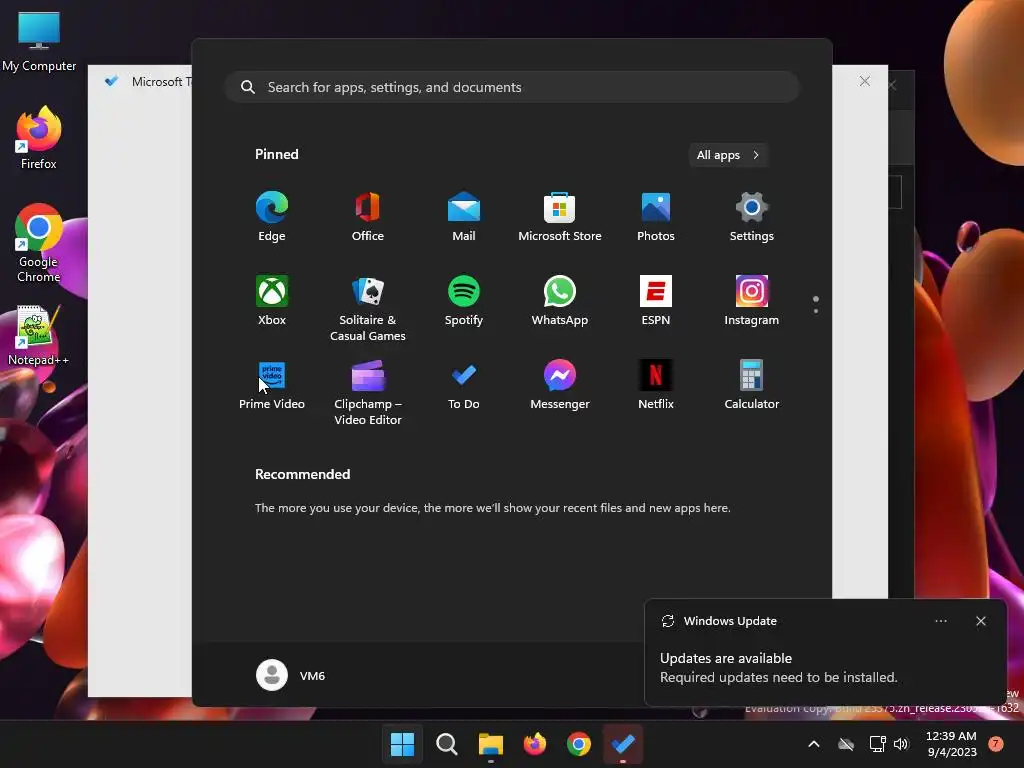The image size is (1024, 768).
Task: Click the OneDrive tray icon
Action: (846, 744)
